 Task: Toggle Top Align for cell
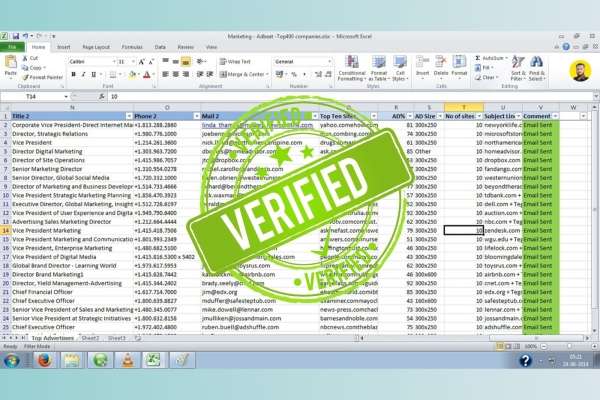click(166, 61)
